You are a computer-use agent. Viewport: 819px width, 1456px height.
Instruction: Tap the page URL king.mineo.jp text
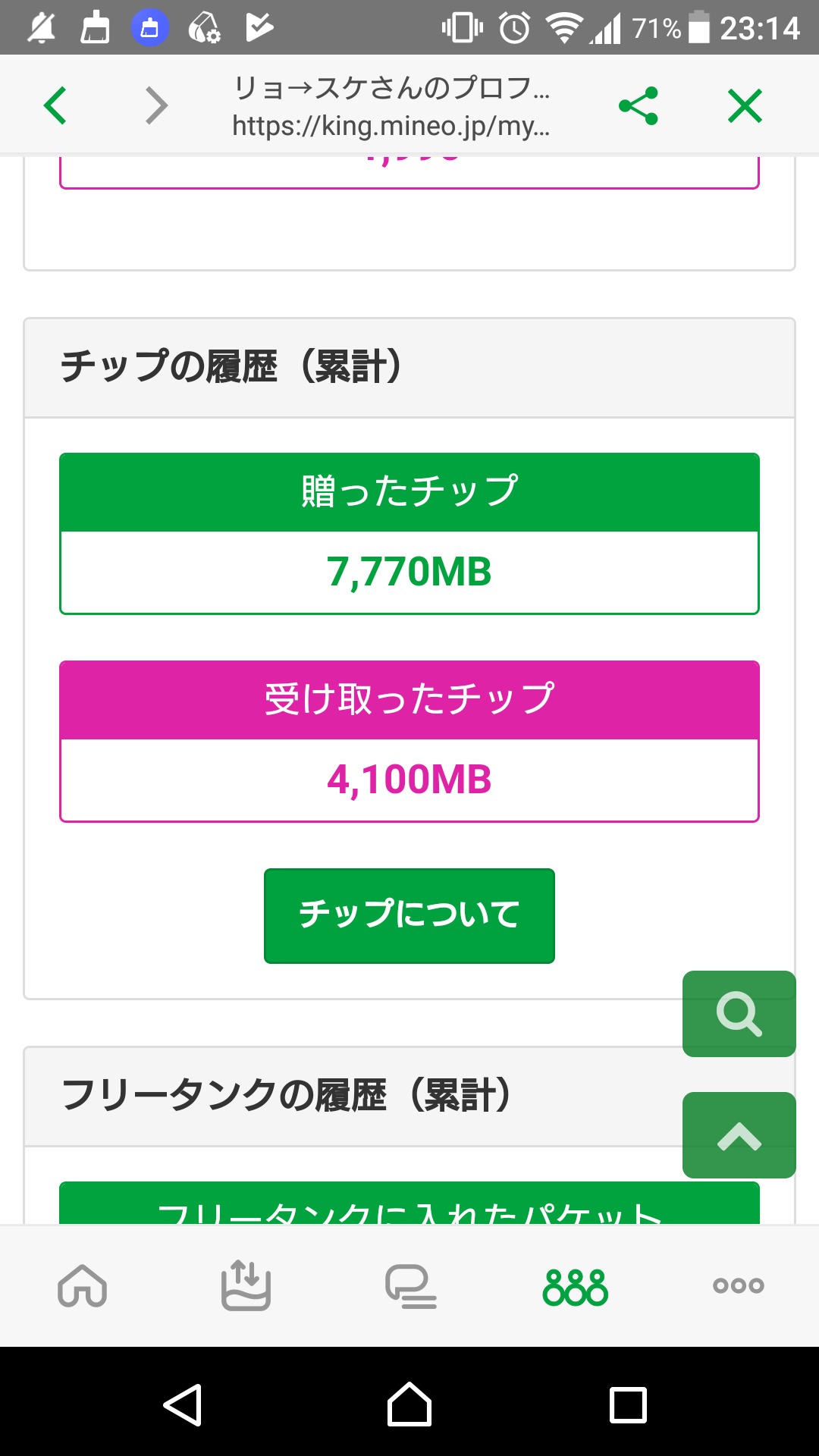[391, 126]
